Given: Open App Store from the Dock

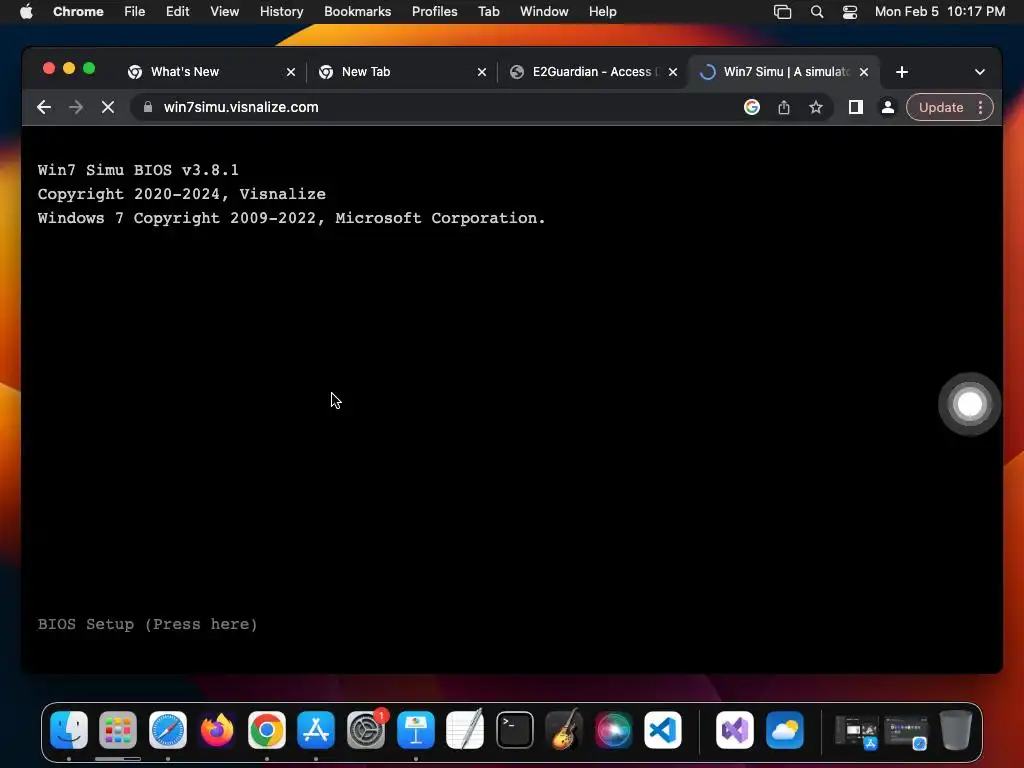Looking at the screenshot, I should coord(316,729).
